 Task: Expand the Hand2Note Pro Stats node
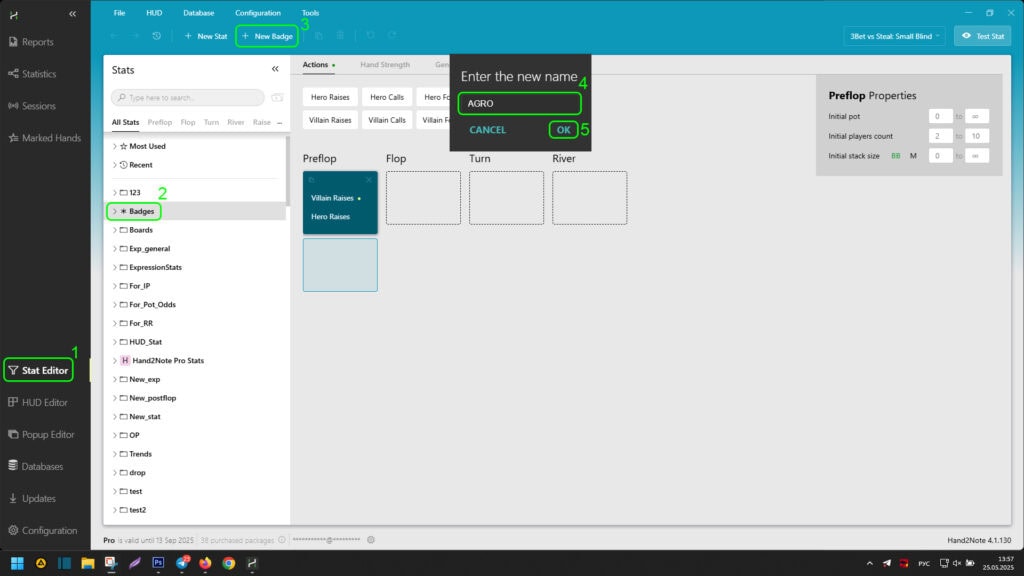click(x=114, y=360)
